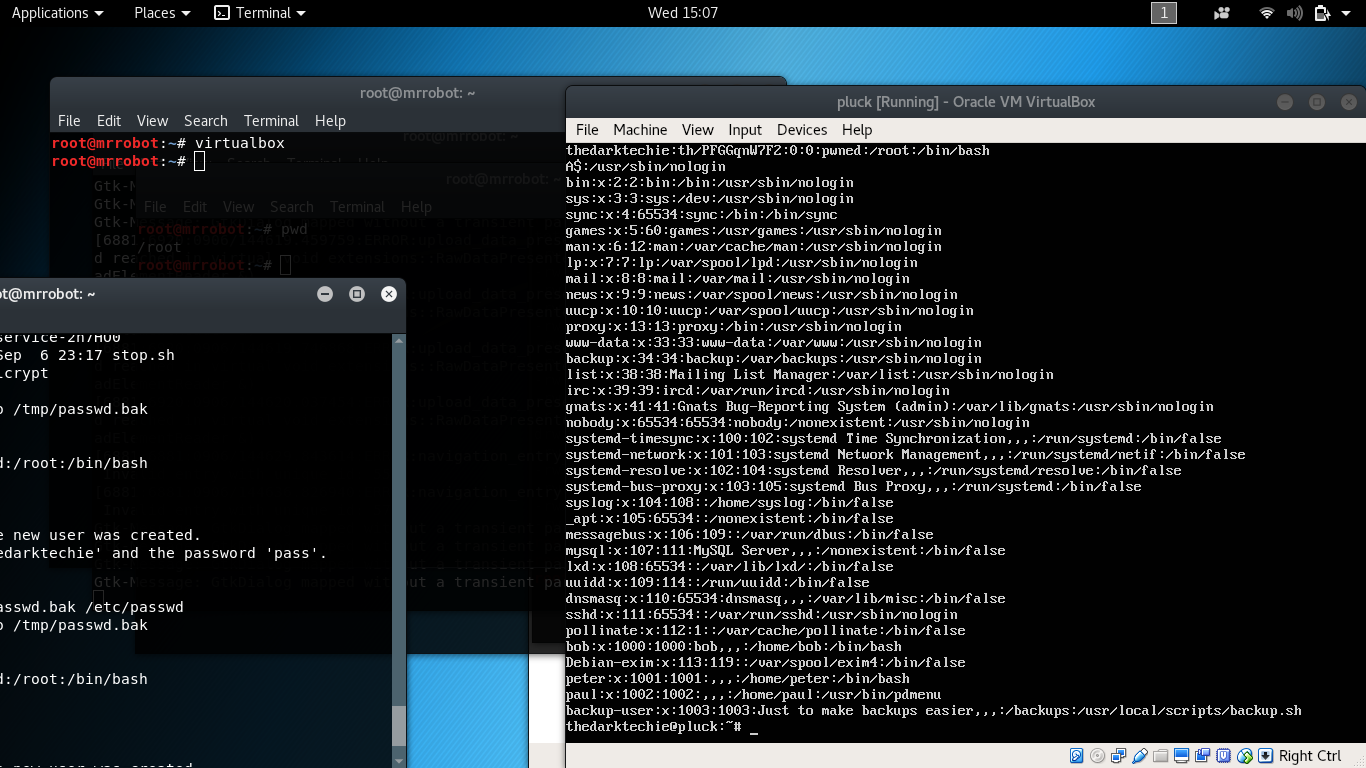Screen dimensions: 1366x768
Task: Click the mouse integration globe icon in VirtualBox
Action: click(x=1244, y=756)
